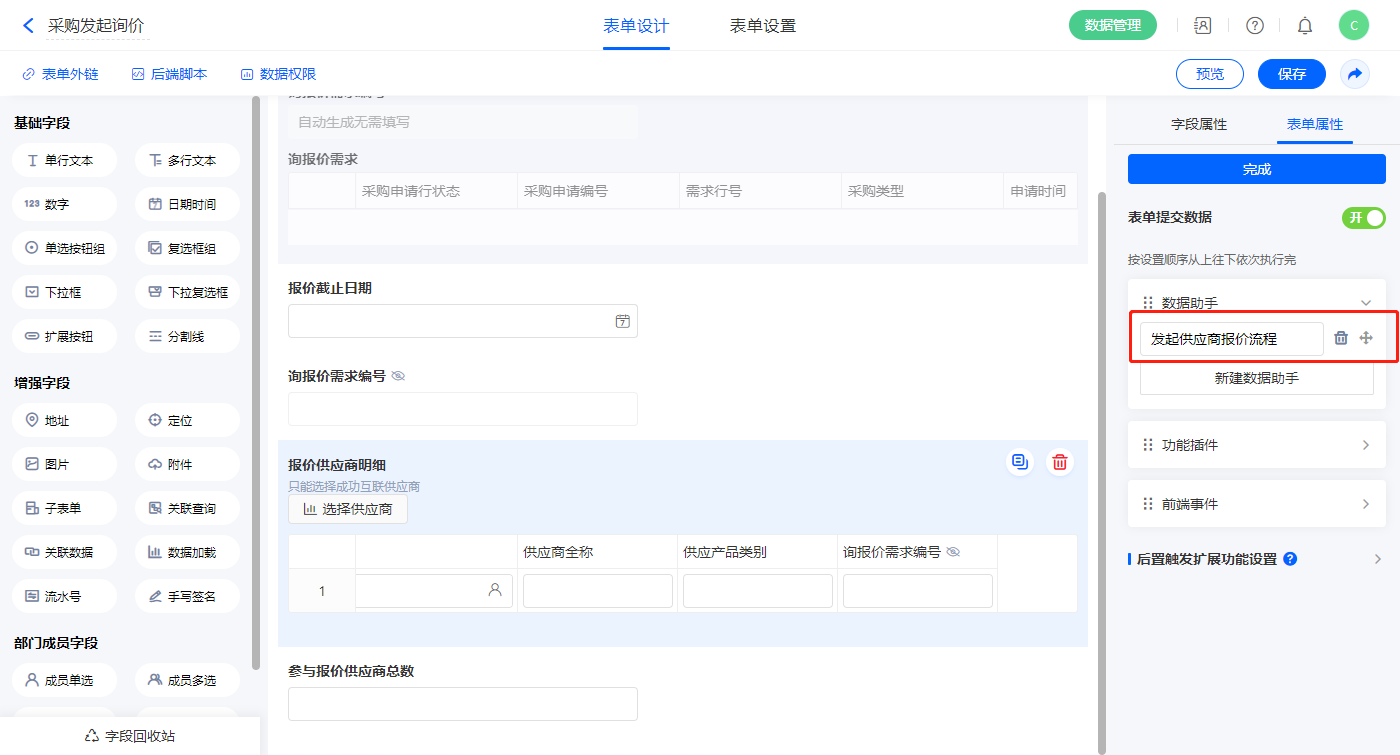Toggle eye icon beside 询报价需求编号 label
The image size is (1400, 755).
coord(398,377)
